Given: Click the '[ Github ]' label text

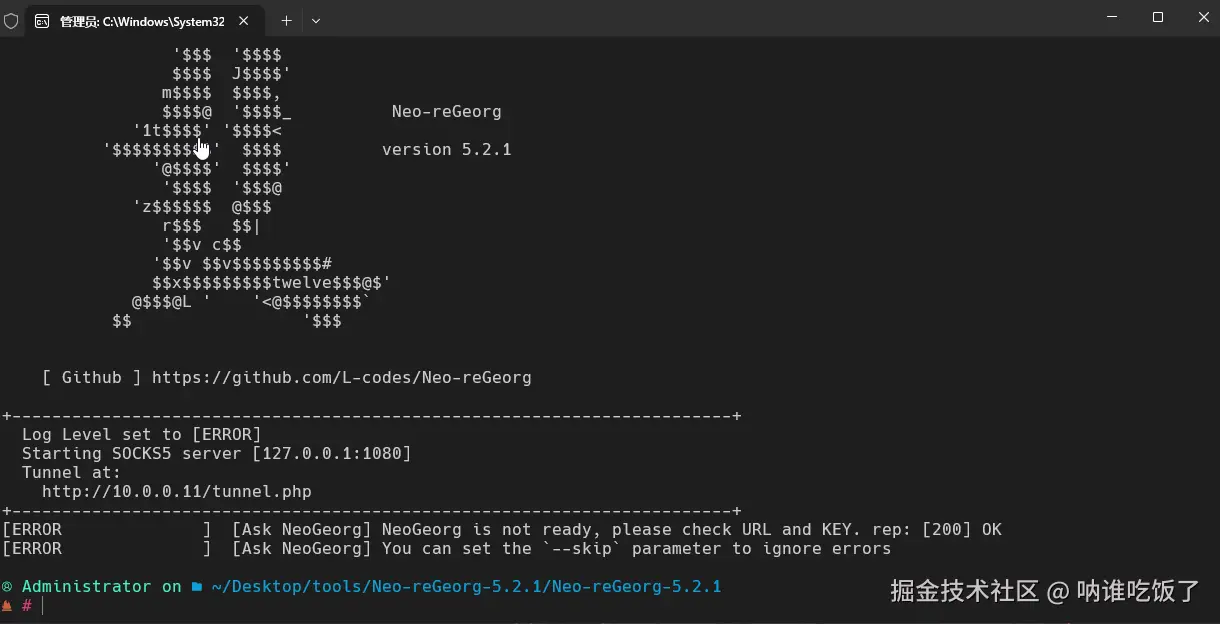Looking at the screenshot, I should coord(92,378).
